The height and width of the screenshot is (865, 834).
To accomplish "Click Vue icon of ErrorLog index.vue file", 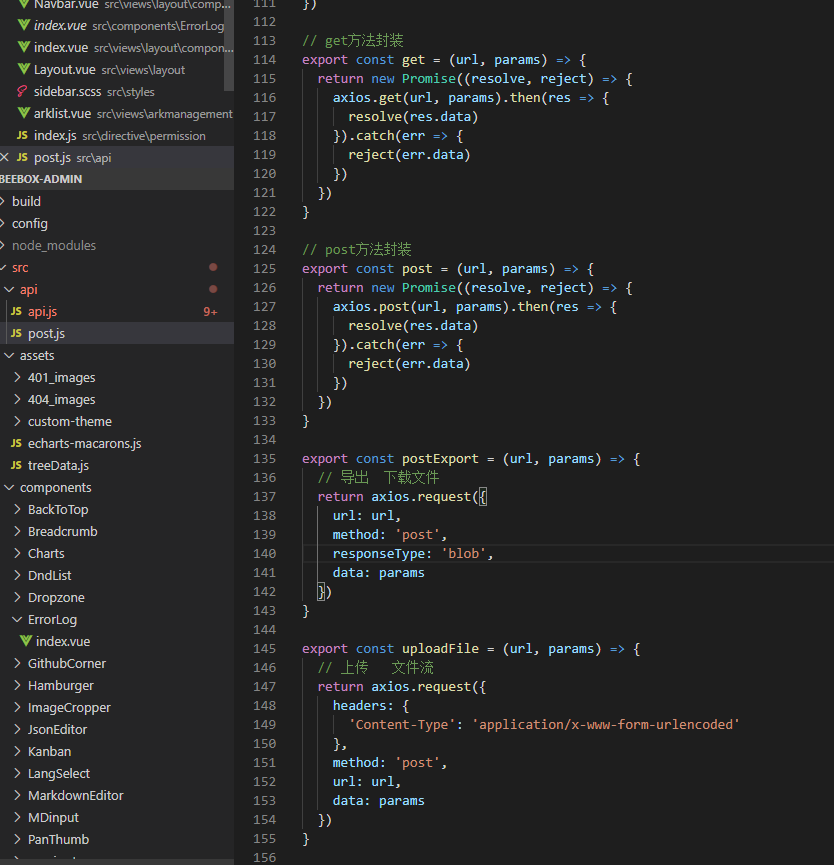I will pos(24,642).
